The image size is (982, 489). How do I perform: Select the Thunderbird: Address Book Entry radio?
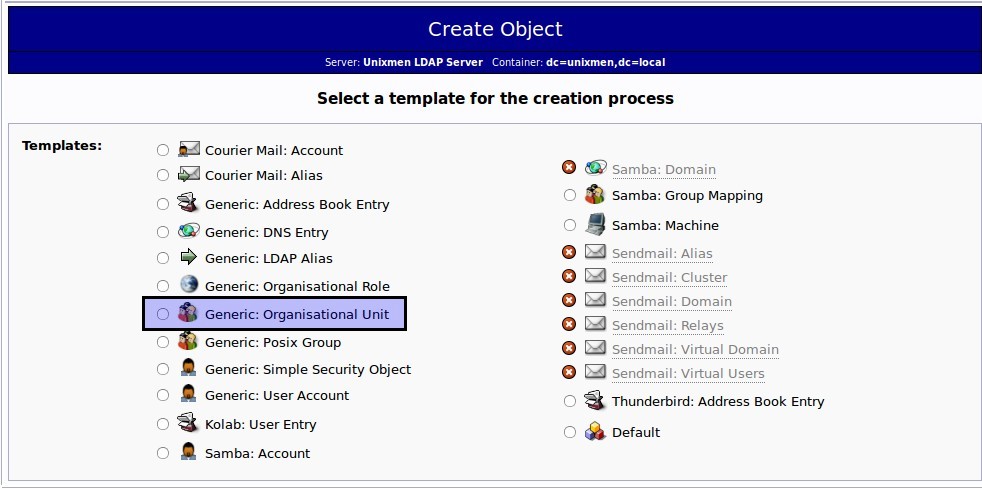pyautogui.click(x=569, y=401)
